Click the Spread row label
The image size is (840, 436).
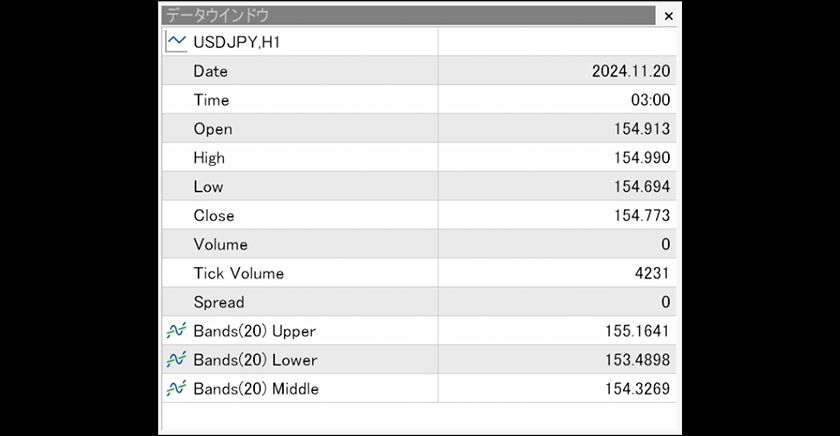[x=219, y=302]
